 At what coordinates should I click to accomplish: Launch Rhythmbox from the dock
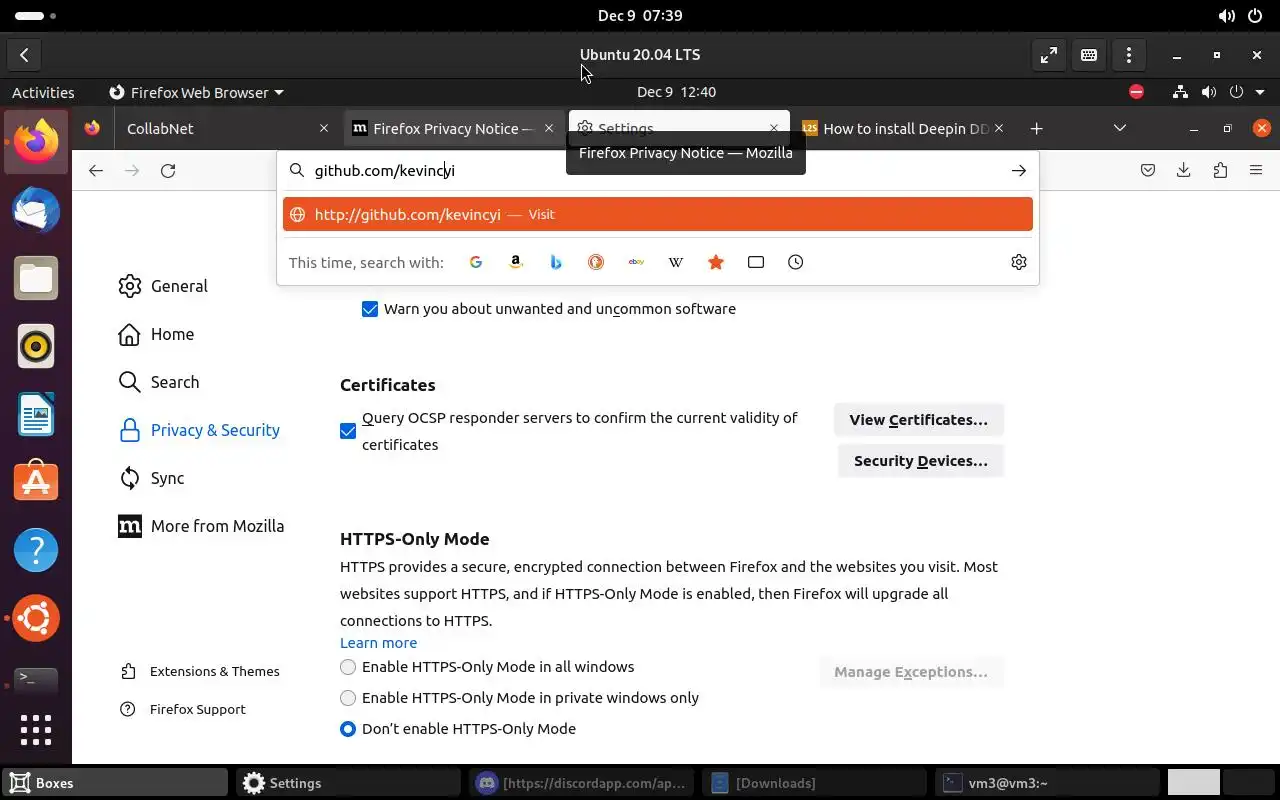point(36,347)
